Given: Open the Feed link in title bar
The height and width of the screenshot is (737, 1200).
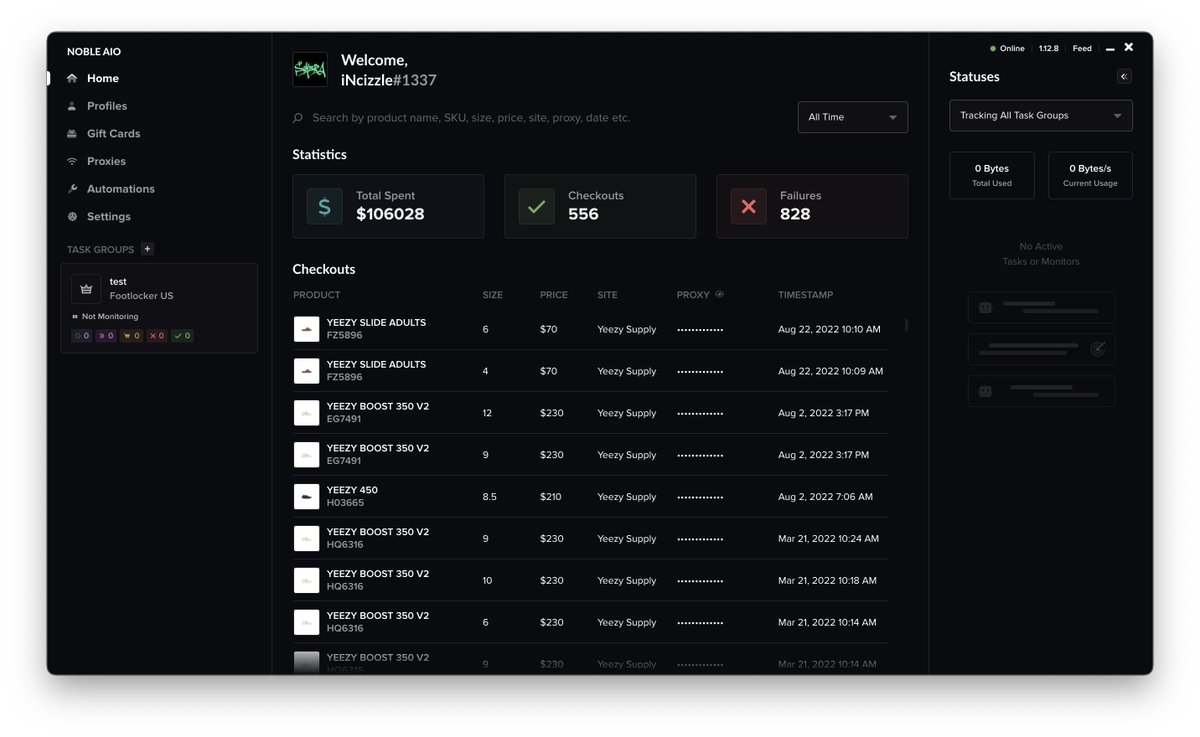Looking at the screenshot, I should tap(1082, 48).
